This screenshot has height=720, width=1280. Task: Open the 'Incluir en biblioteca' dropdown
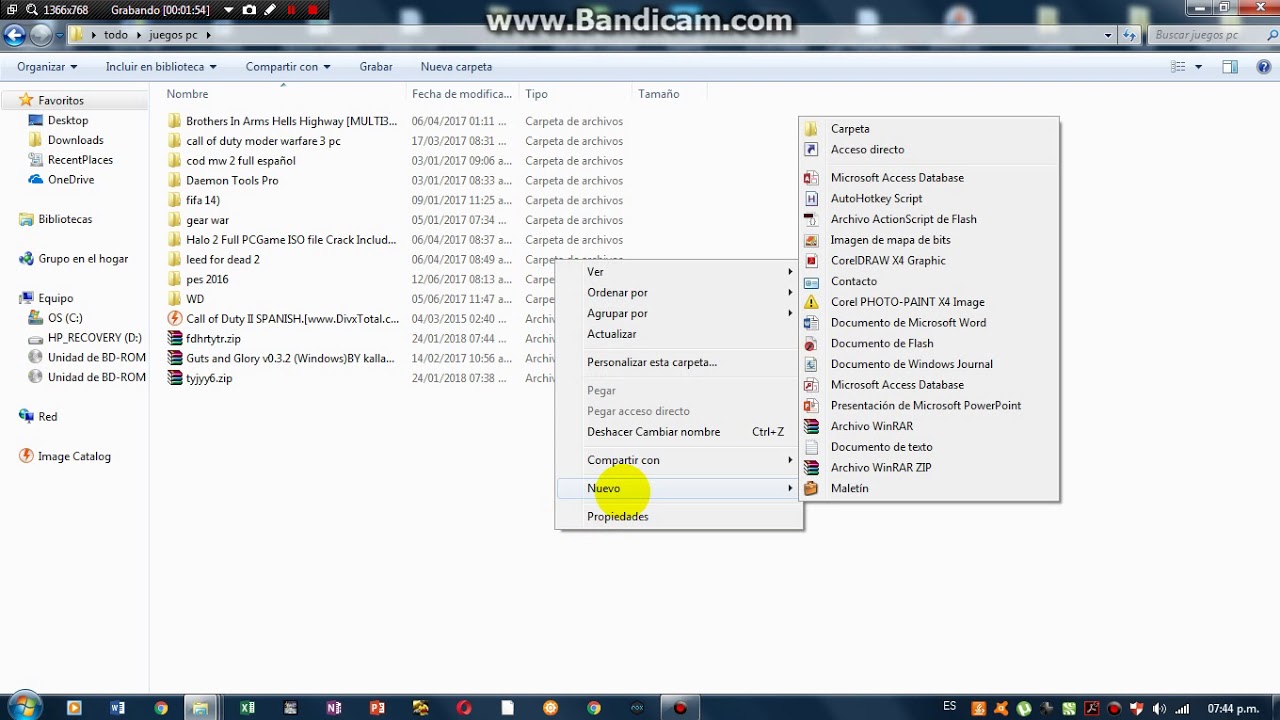pos(161,67)
